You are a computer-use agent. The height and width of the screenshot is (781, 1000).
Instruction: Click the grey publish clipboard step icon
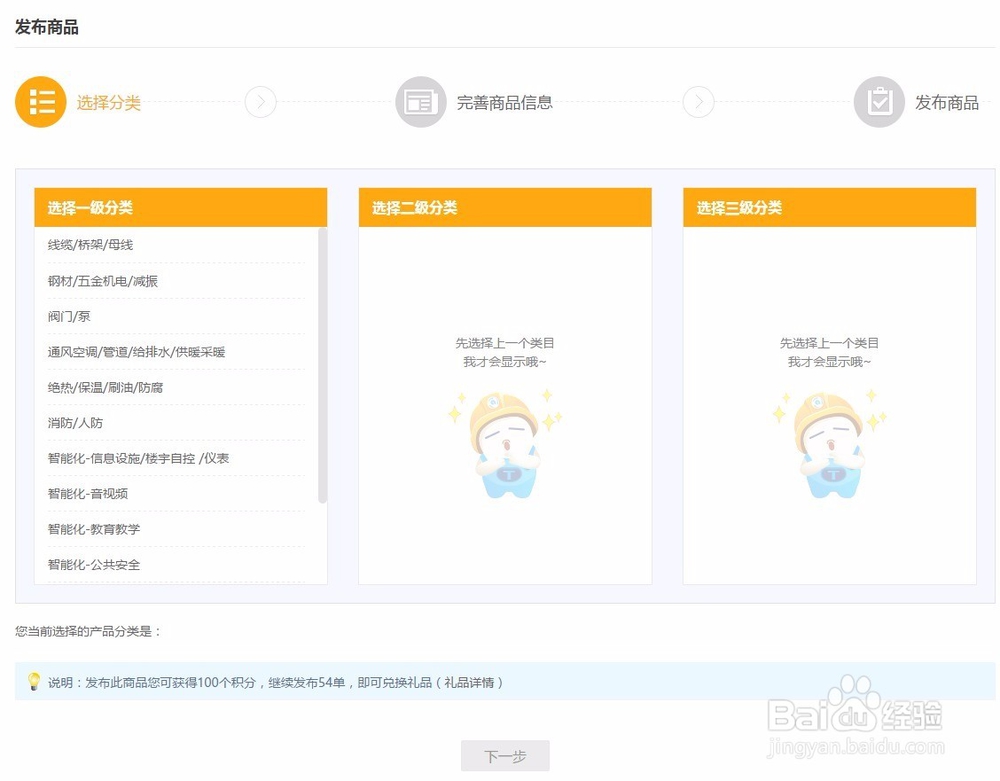[879, 102]
